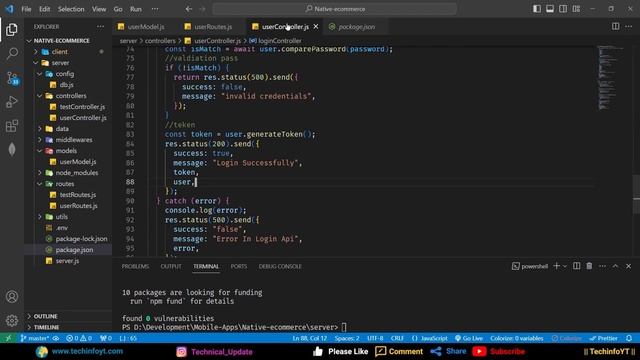Image resolution: width=640 pixels, height=360 pixels.
Task: Go back using the navigation arrow
Action: [x=189, y=9]
